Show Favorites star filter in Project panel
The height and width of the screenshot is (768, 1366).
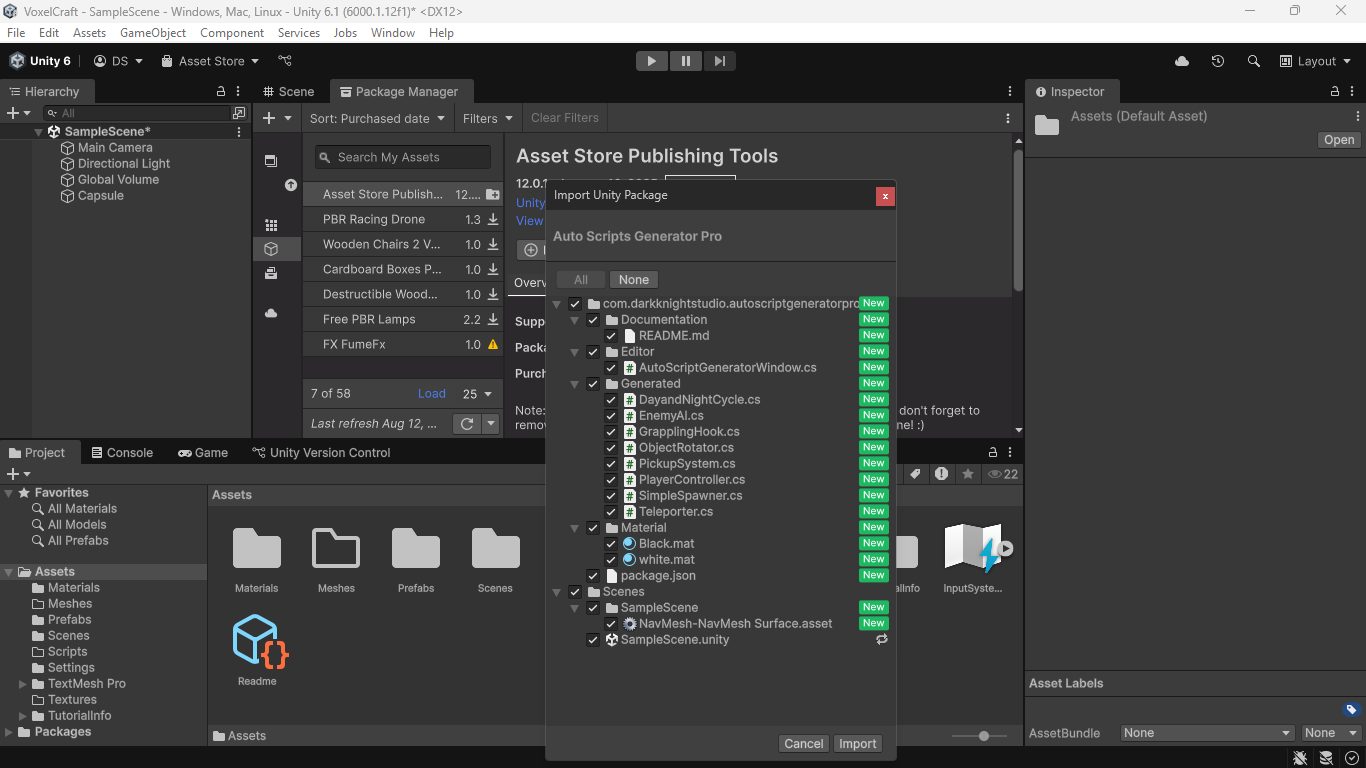point(967,474)
